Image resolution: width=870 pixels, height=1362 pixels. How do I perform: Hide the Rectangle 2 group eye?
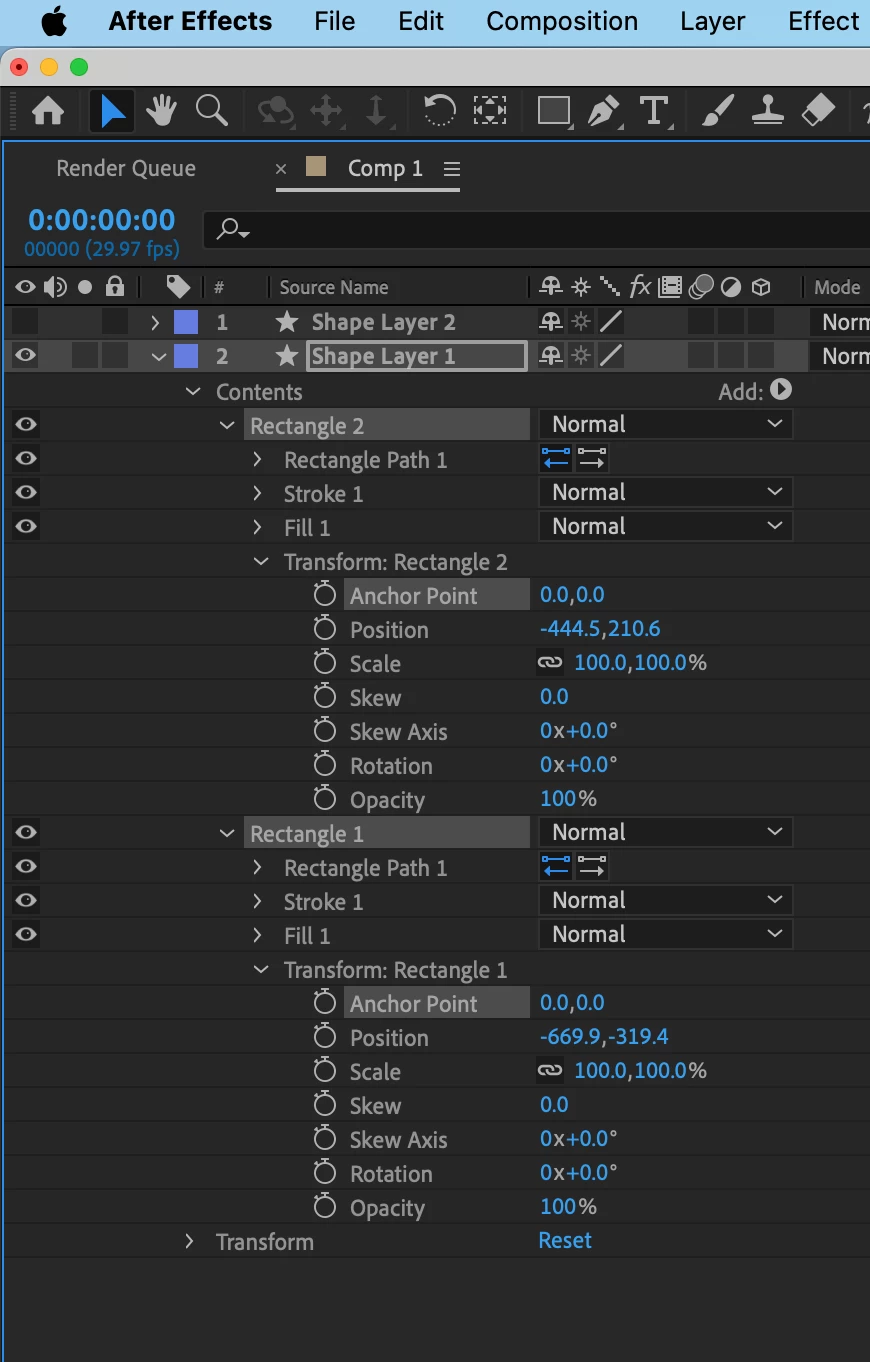(x=26, y=424)
